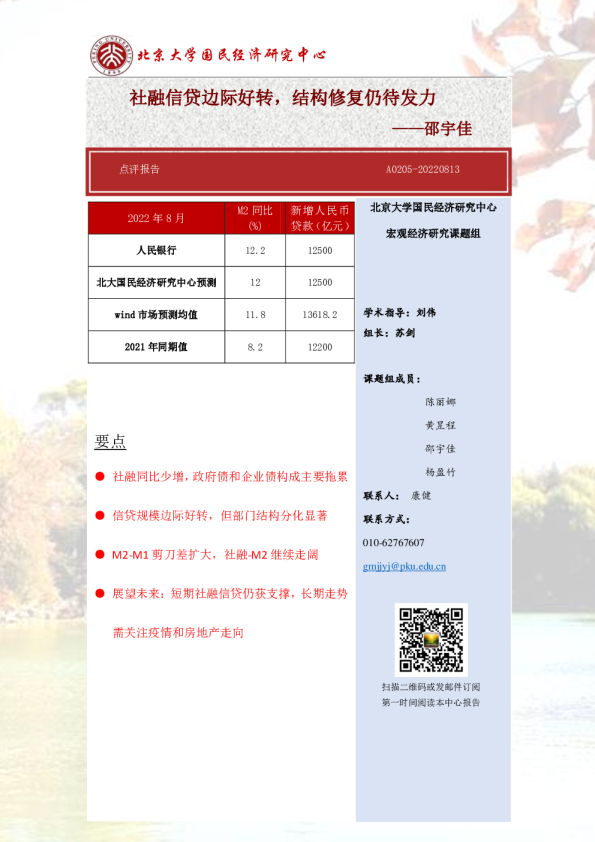595x842 pixels.
Task: Select the wind 市场预测均值 row label
Action: pyautogui.click(x=156, y=315)
